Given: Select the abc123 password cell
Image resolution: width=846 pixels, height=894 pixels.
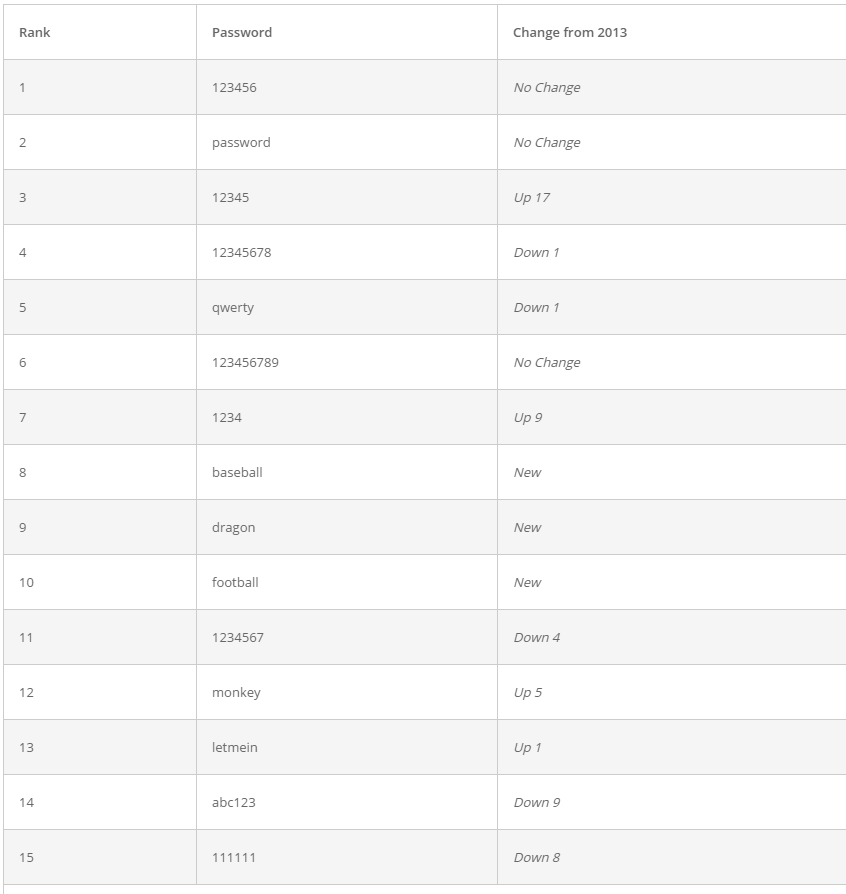Looking at the screenshot, I should (x=234, y=803).
